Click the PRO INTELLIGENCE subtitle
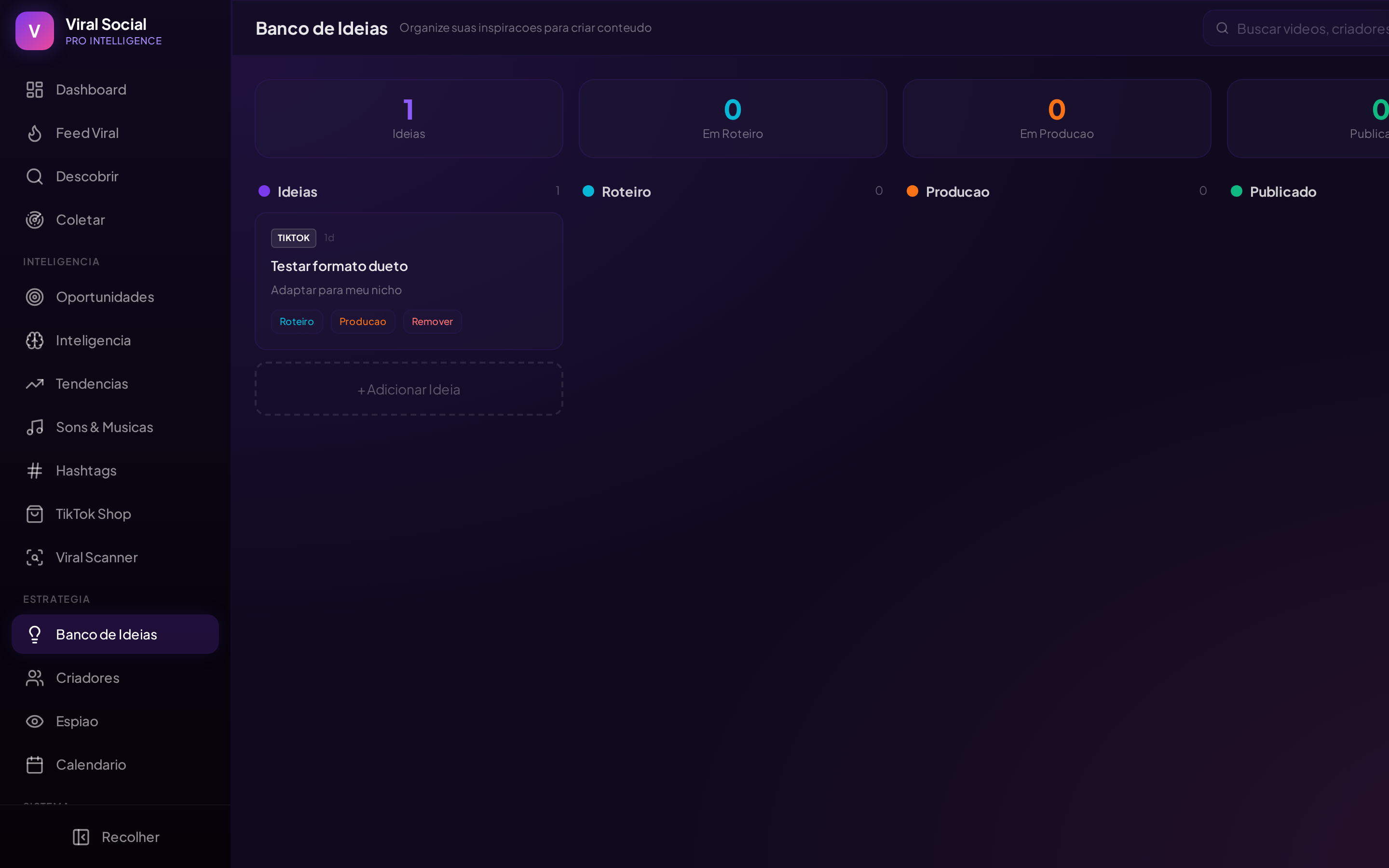This screenshot has height=868, width=1389. (114, 41)
